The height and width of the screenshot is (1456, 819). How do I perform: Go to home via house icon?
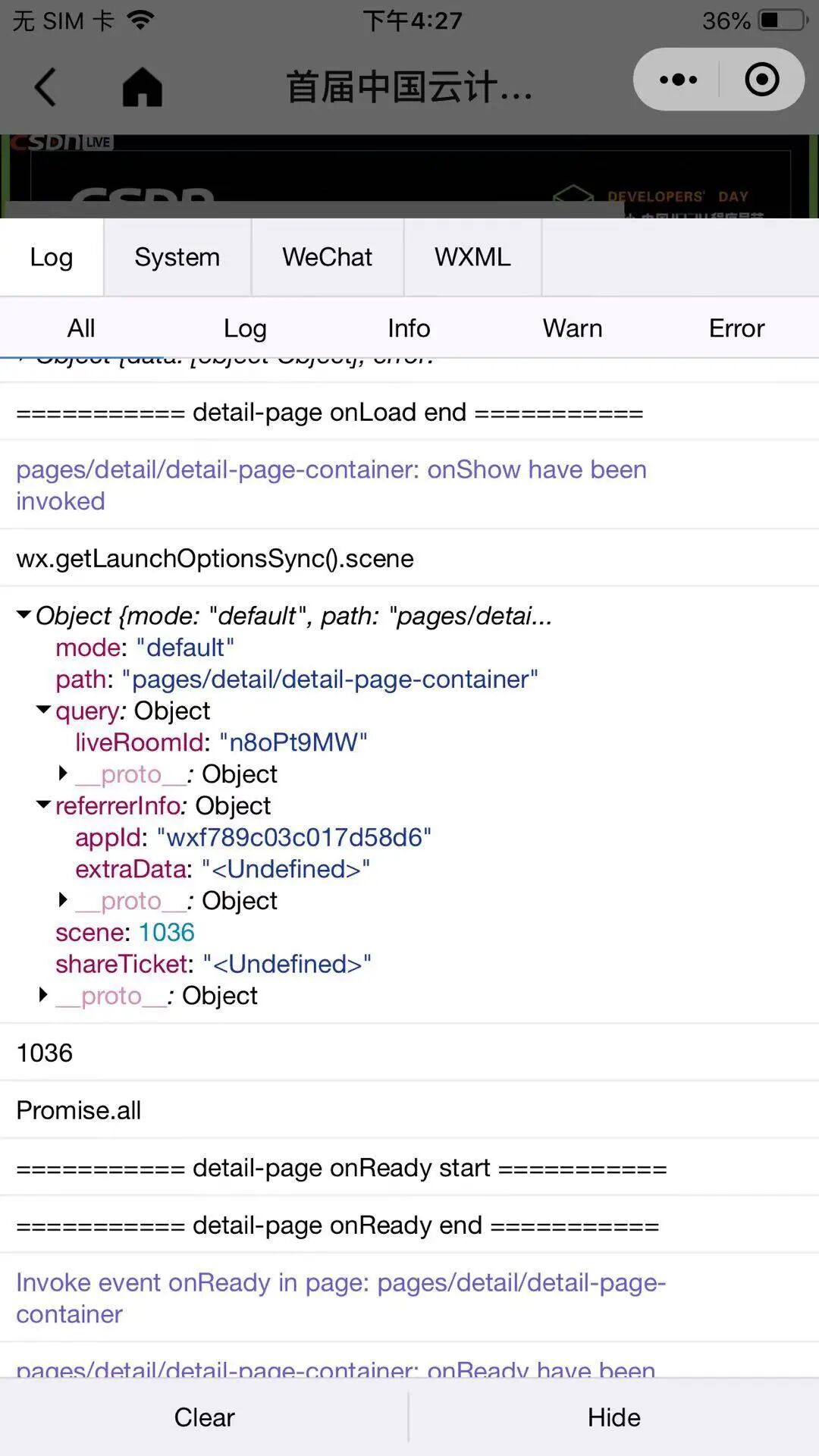[143, 86]
